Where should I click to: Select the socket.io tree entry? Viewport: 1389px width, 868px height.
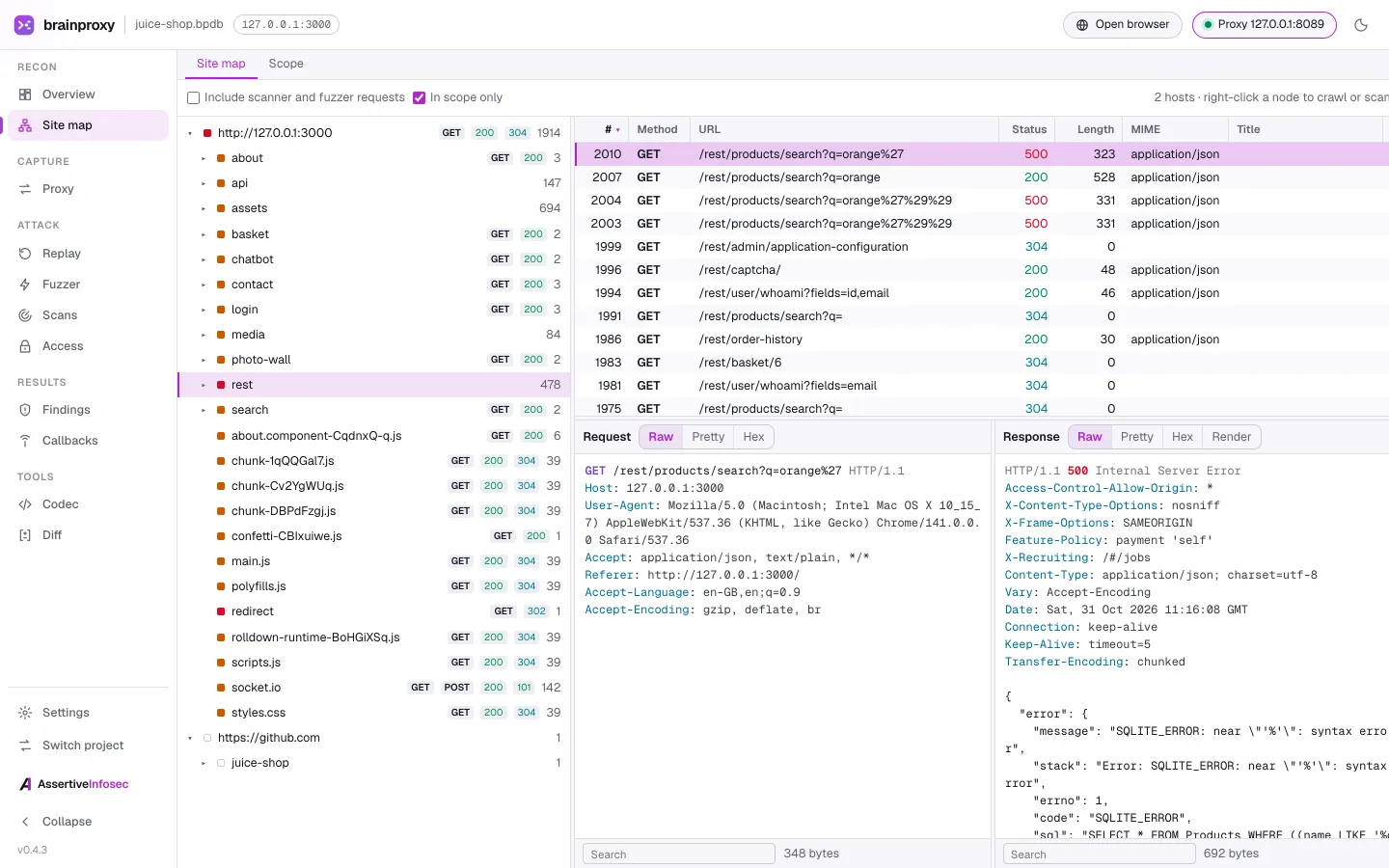click(x=374, y=688)
